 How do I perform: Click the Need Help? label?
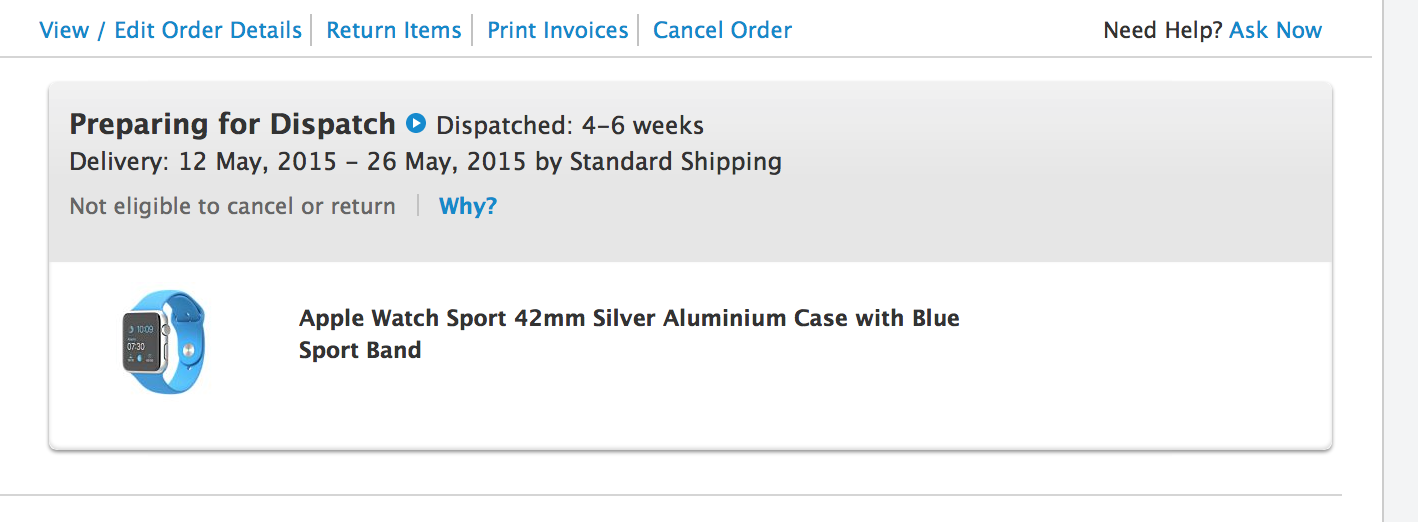pos(1162,30)
